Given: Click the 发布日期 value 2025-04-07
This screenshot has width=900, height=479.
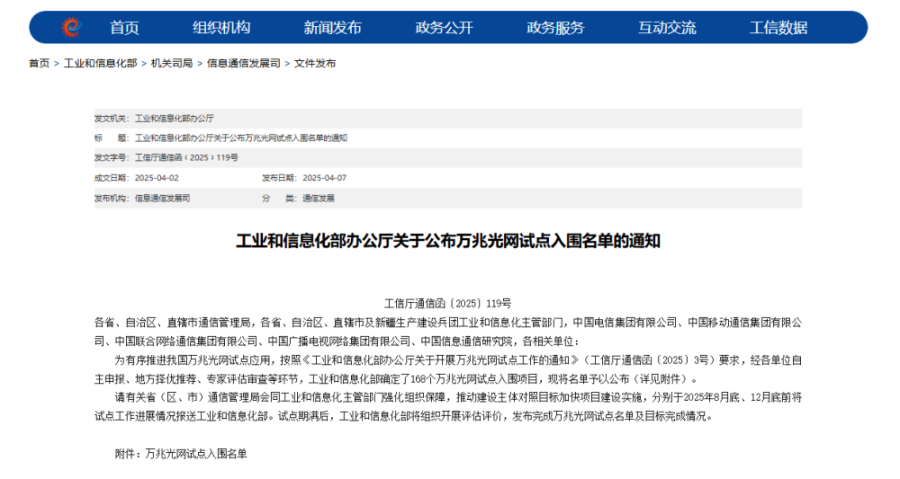Looking at the screenshot, I should [x=325, y=178].
